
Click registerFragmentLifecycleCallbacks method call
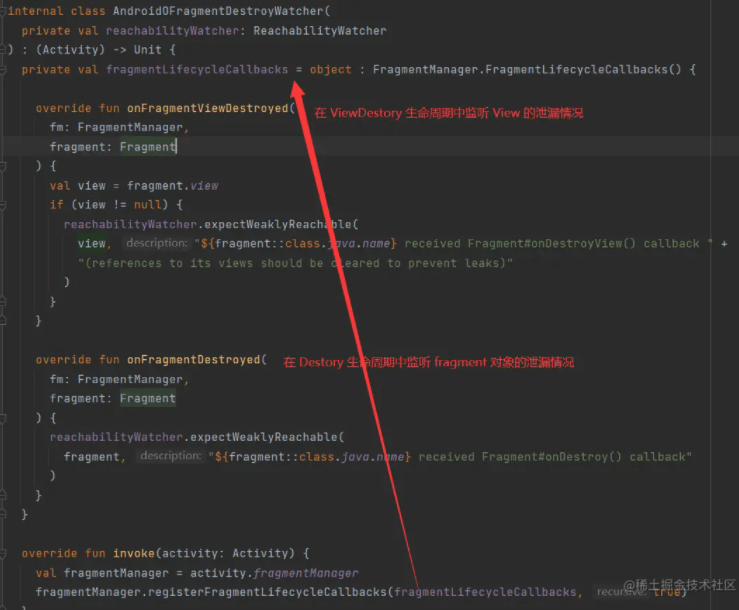coord(254,592)
